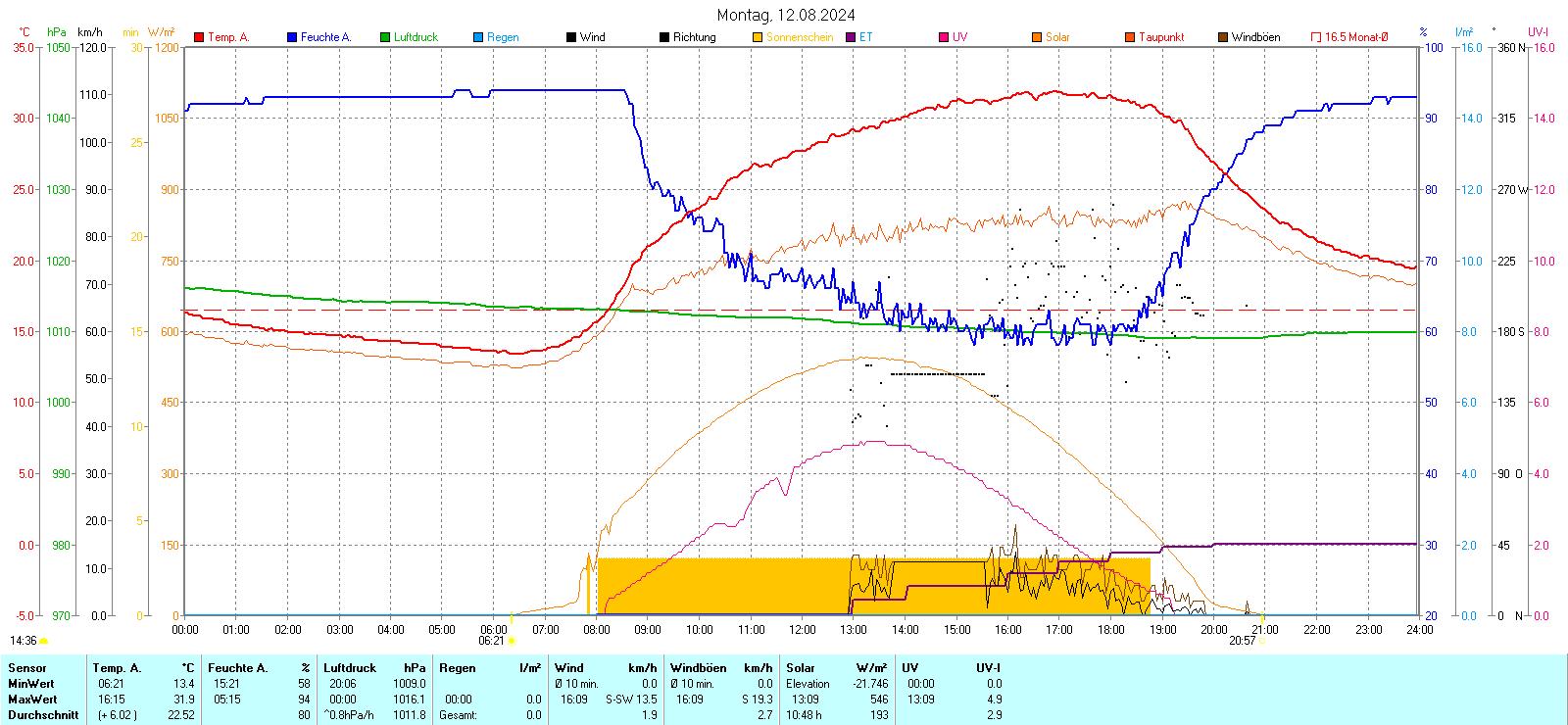Click the Durchschnitt row label
Viewport: 1568px width, 725px height.
(43, 715)
